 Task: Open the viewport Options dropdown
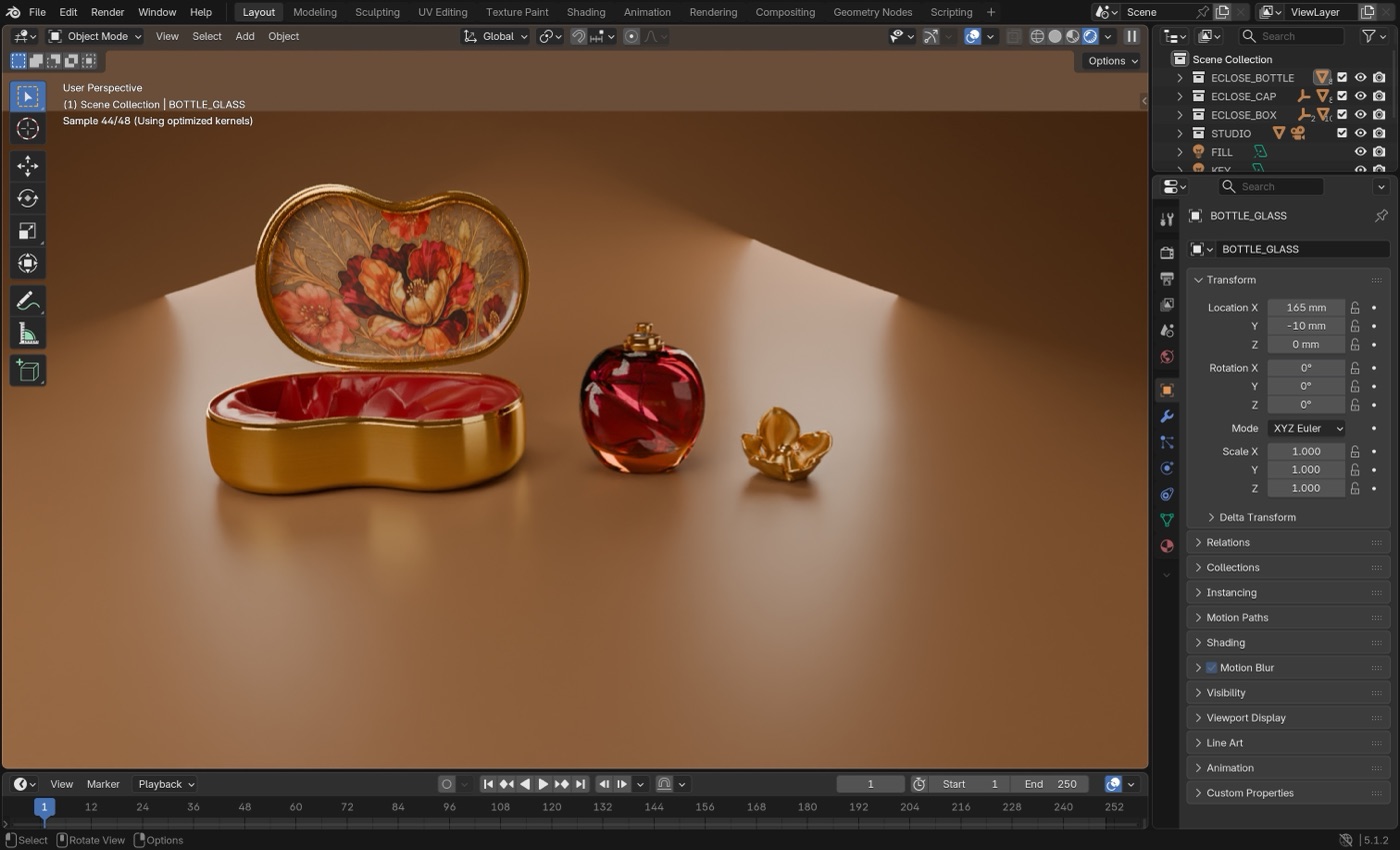(x=1112, y=61)
